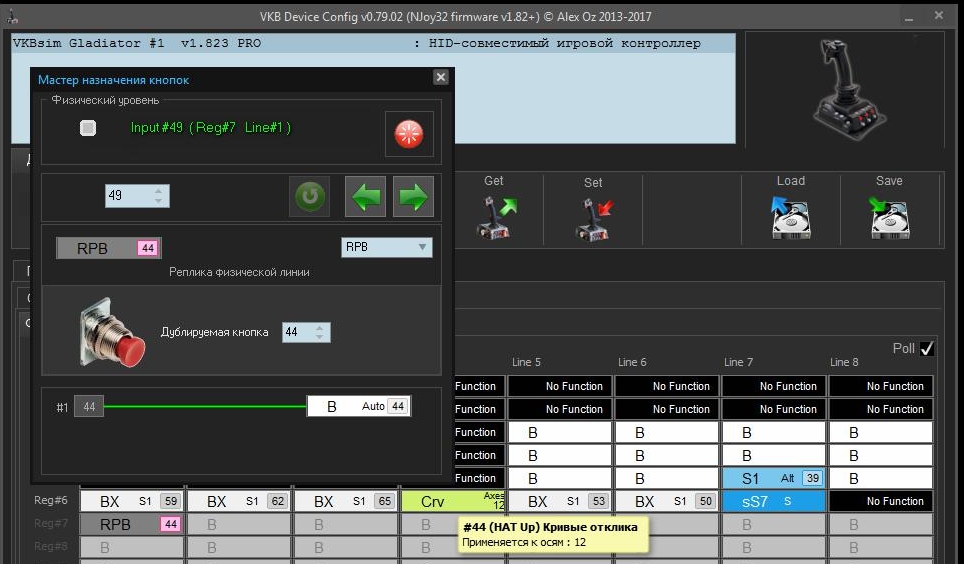Click the Gladiator joystick picture
This screenshot has height=564, width=964.
tap(850, 90)
